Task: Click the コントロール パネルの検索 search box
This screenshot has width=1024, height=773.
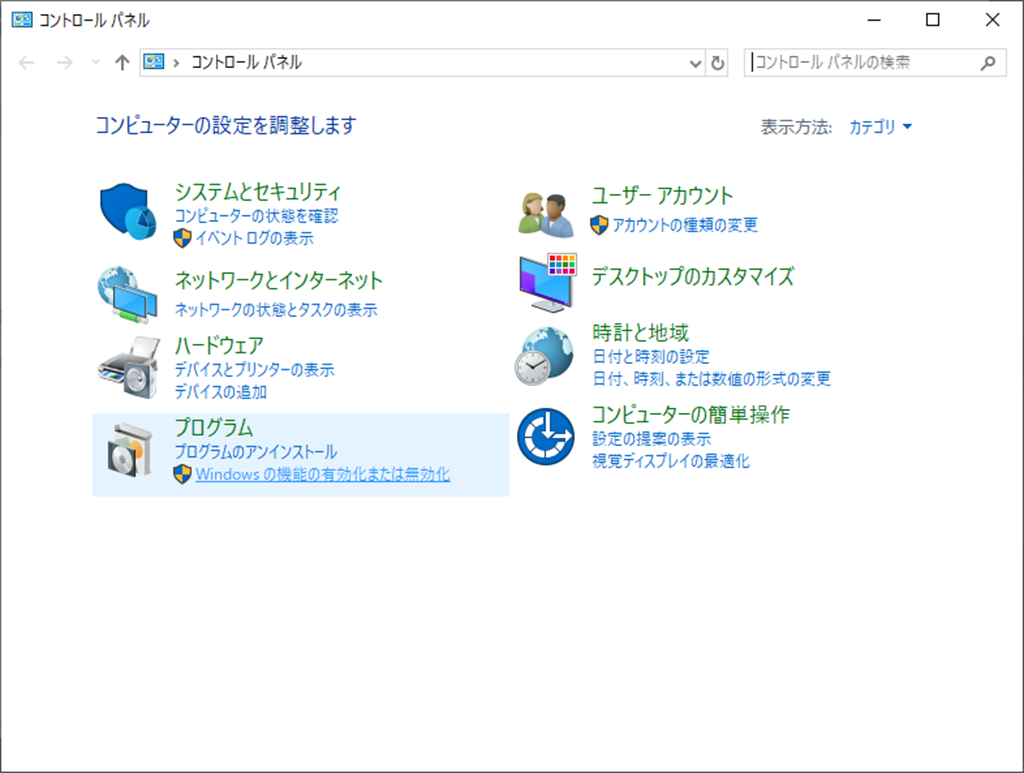Action: 860,62
